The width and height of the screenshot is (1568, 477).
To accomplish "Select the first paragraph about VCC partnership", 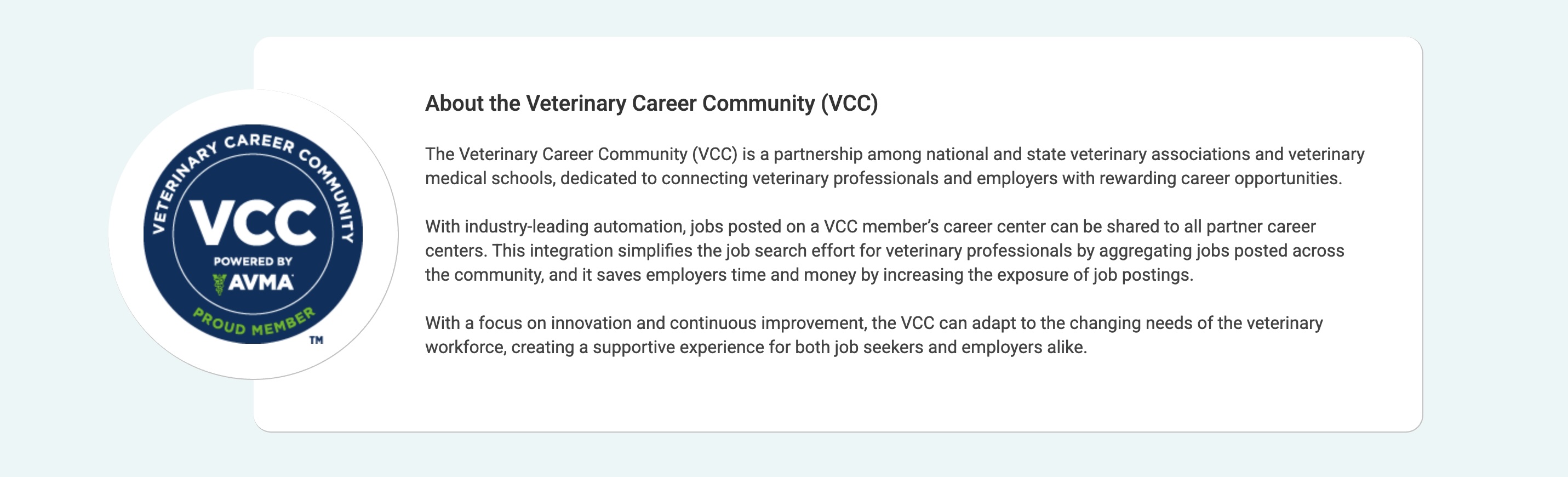I will 895,166.
